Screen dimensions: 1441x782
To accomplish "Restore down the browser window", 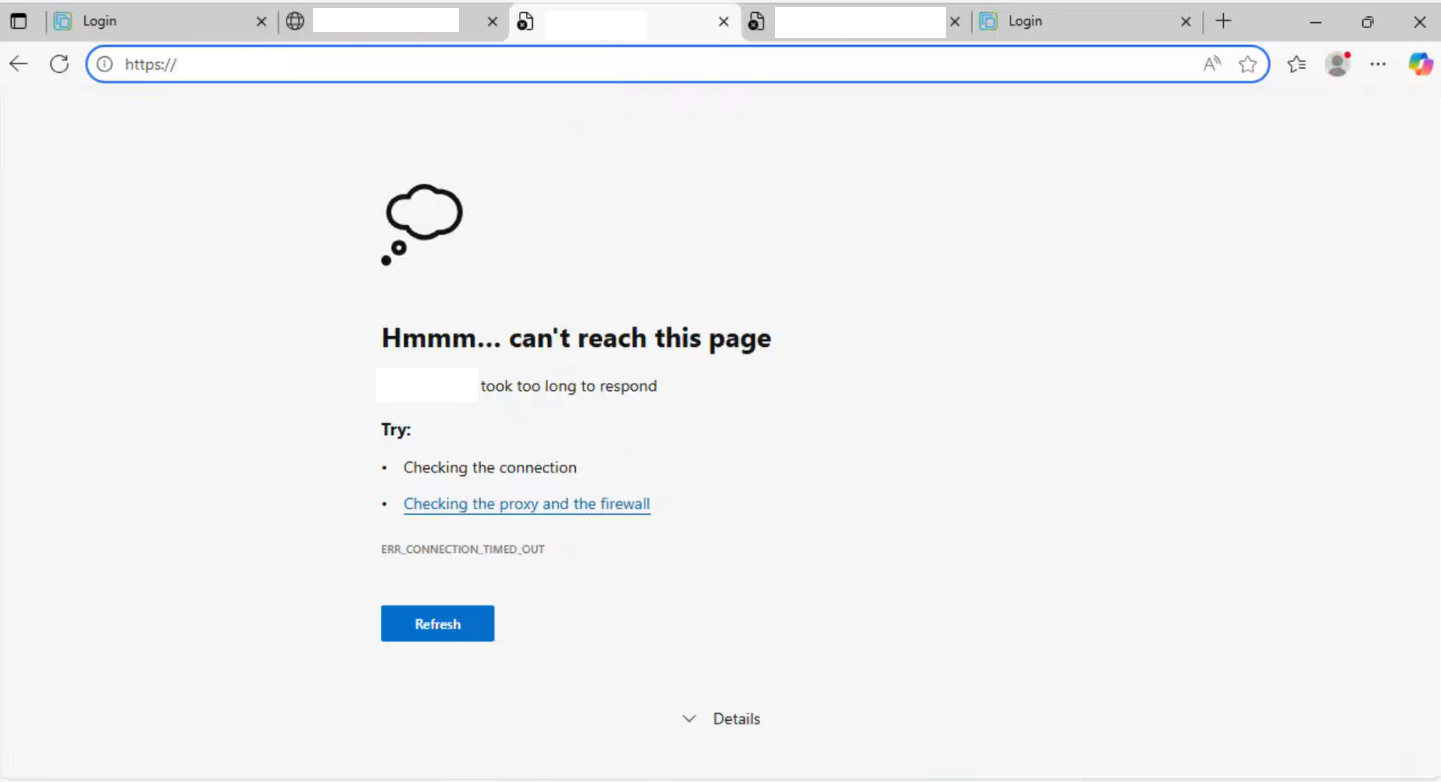I will pyautogui.click(x=1367, y=21).
